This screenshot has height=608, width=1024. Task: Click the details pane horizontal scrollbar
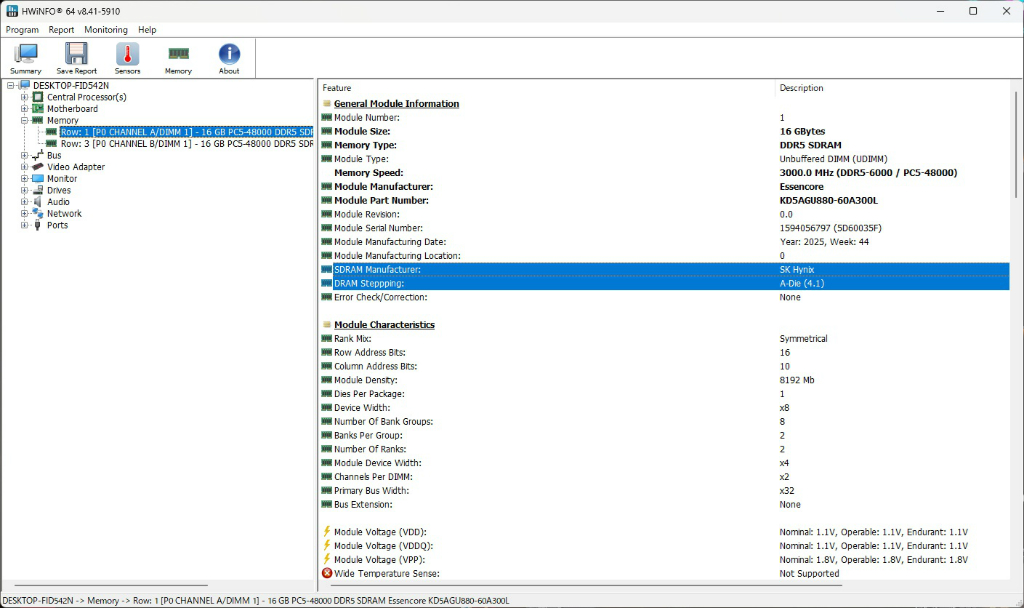point(586,585)
